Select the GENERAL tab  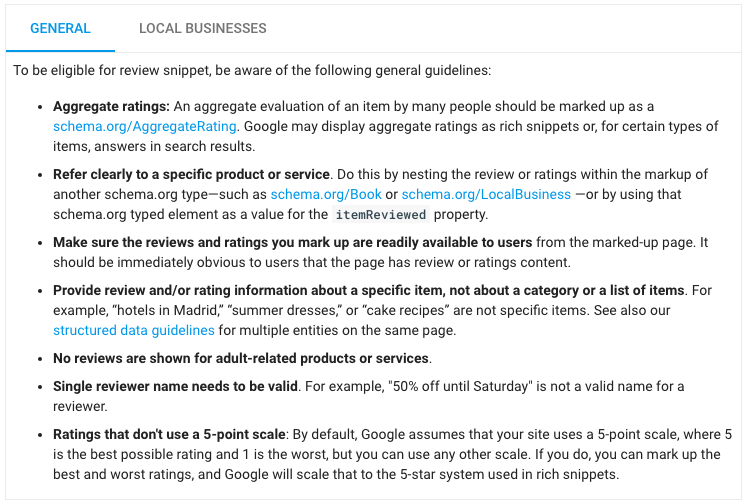point(60,28)
